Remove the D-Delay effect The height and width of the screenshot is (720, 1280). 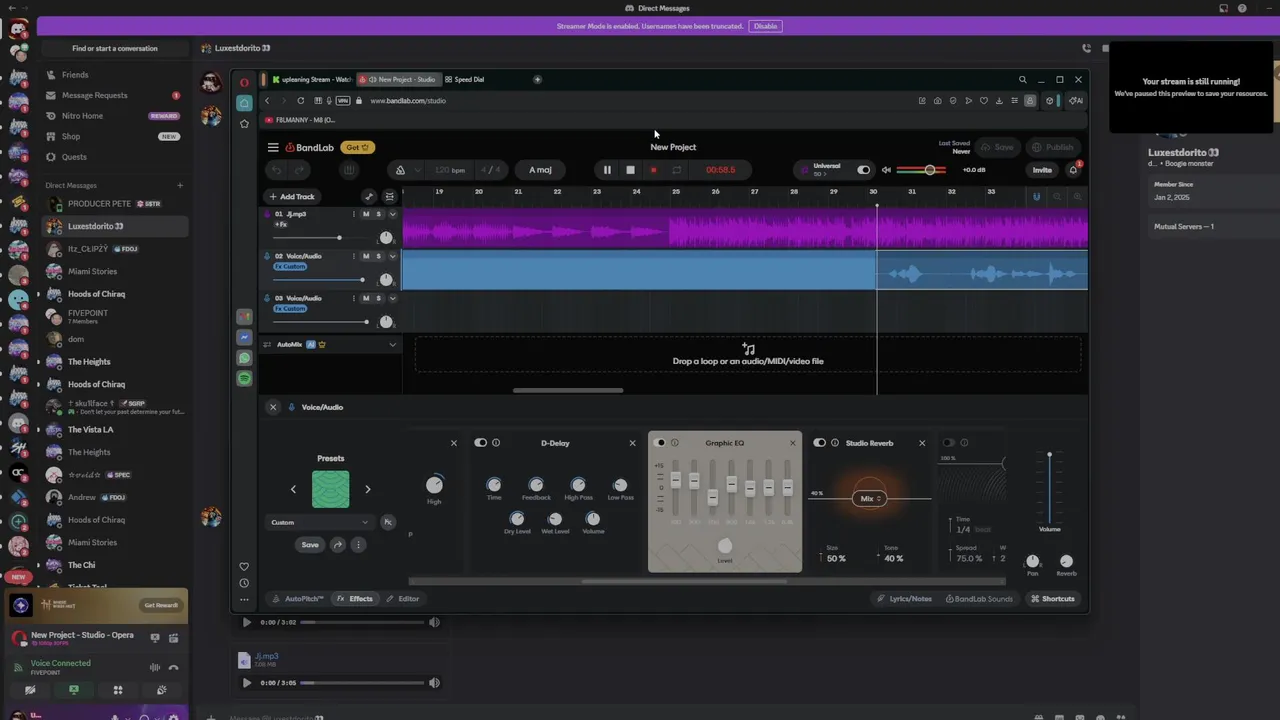pos(632,443)
